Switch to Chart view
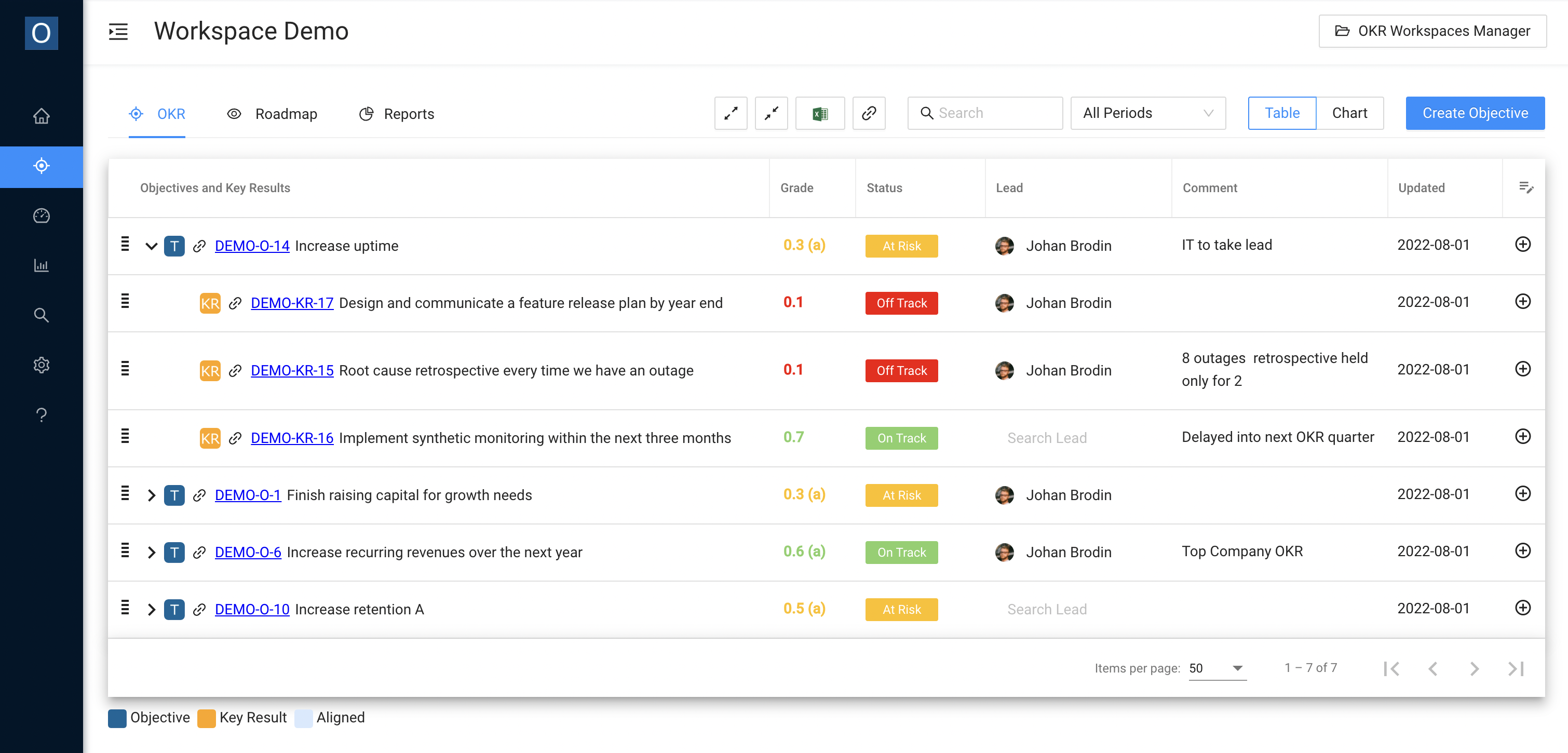This screenshot has height=753, width=1568. [x=1349, y=113]
